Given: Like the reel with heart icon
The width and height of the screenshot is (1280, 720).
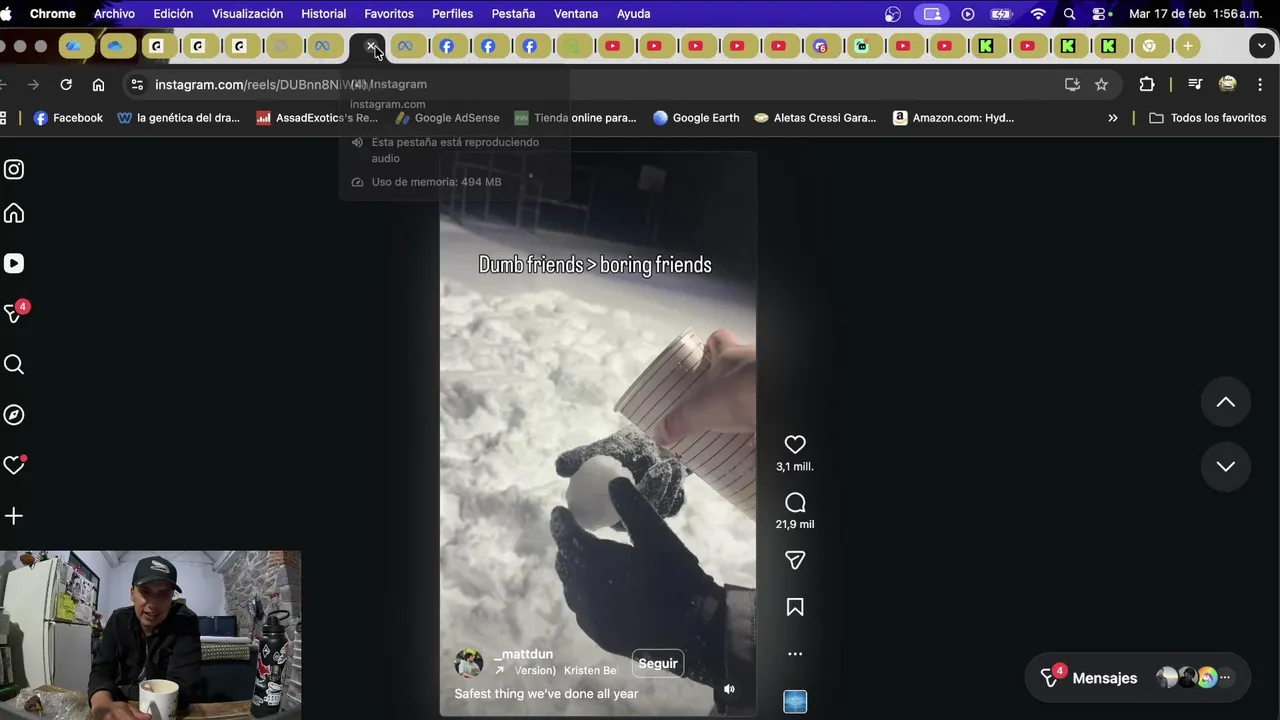Looking at the screenshot, I should click(795, 444).
